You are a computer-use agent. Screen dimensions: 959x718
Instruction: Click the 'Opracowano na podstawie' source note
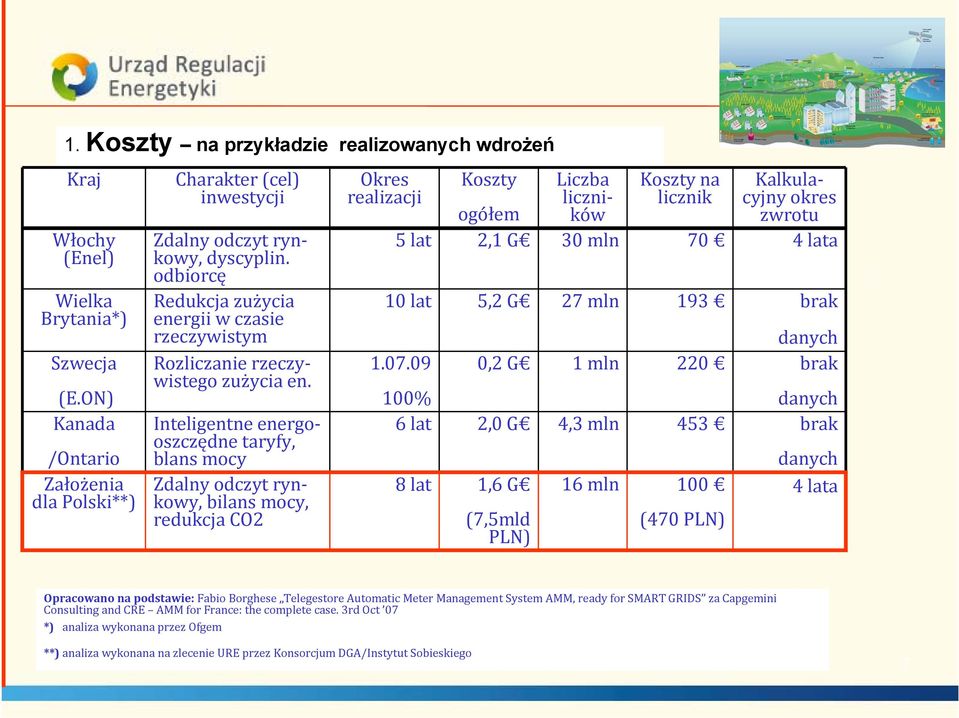point(410,604)
